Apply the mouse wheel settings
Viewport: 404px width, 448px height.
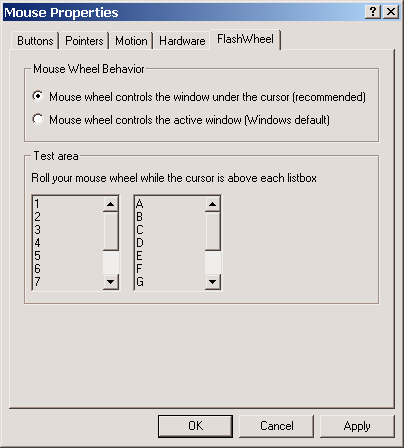pos(357,426)
